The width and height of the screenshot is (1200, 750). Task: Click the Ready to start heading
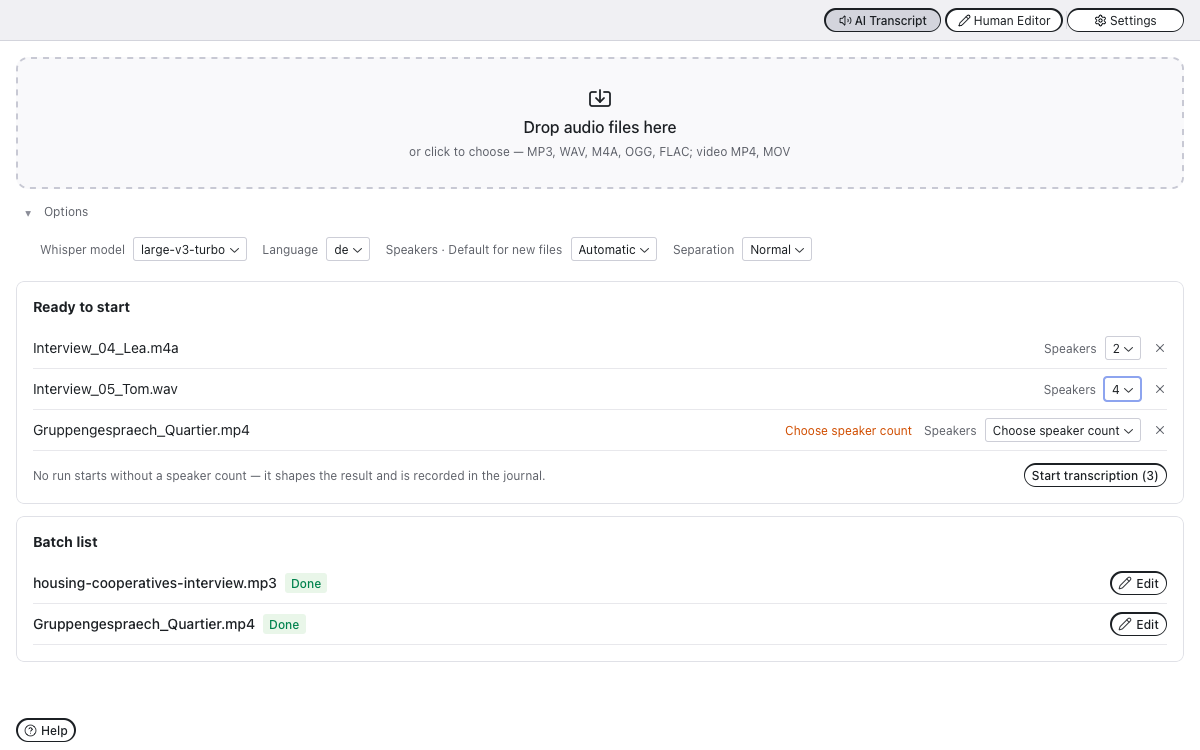click(82, 307)
